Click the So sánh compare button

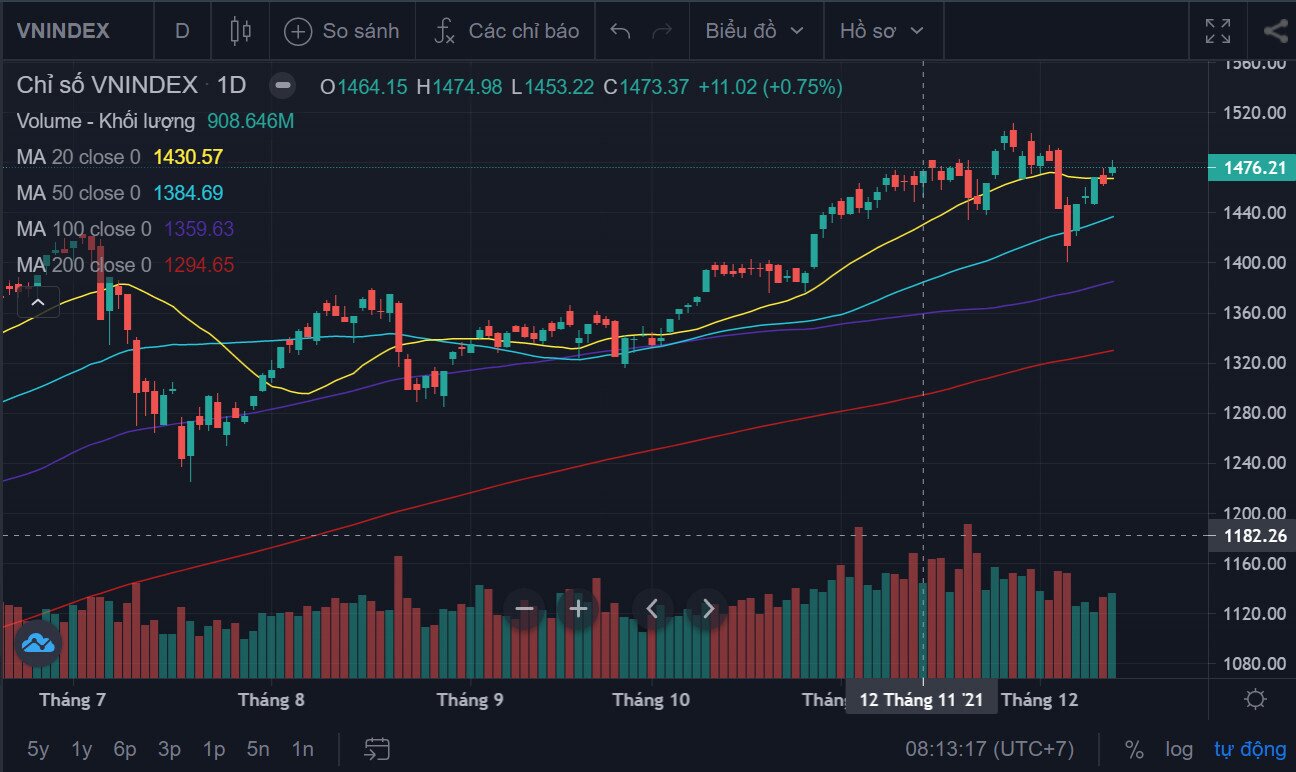point(342,30)
